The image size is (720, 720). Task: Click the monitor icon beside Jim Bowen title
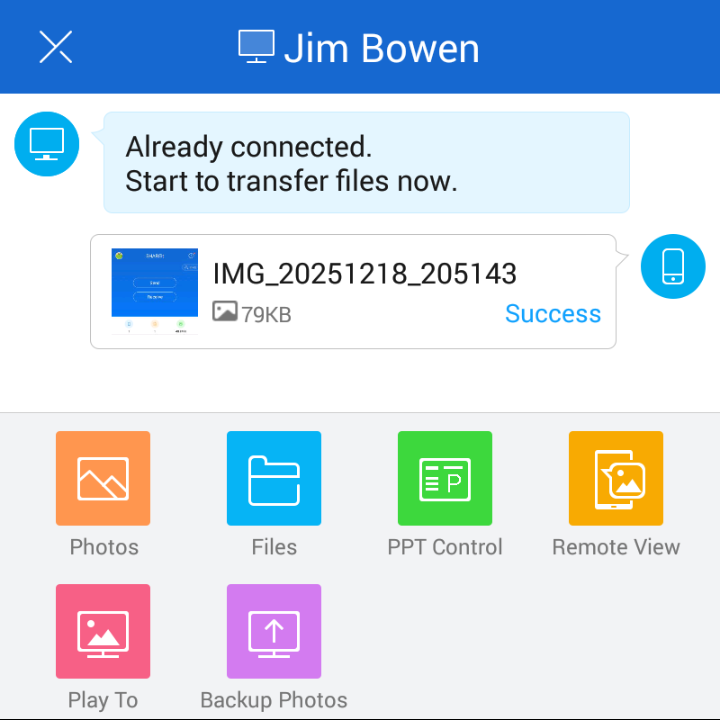click(257, 46)
